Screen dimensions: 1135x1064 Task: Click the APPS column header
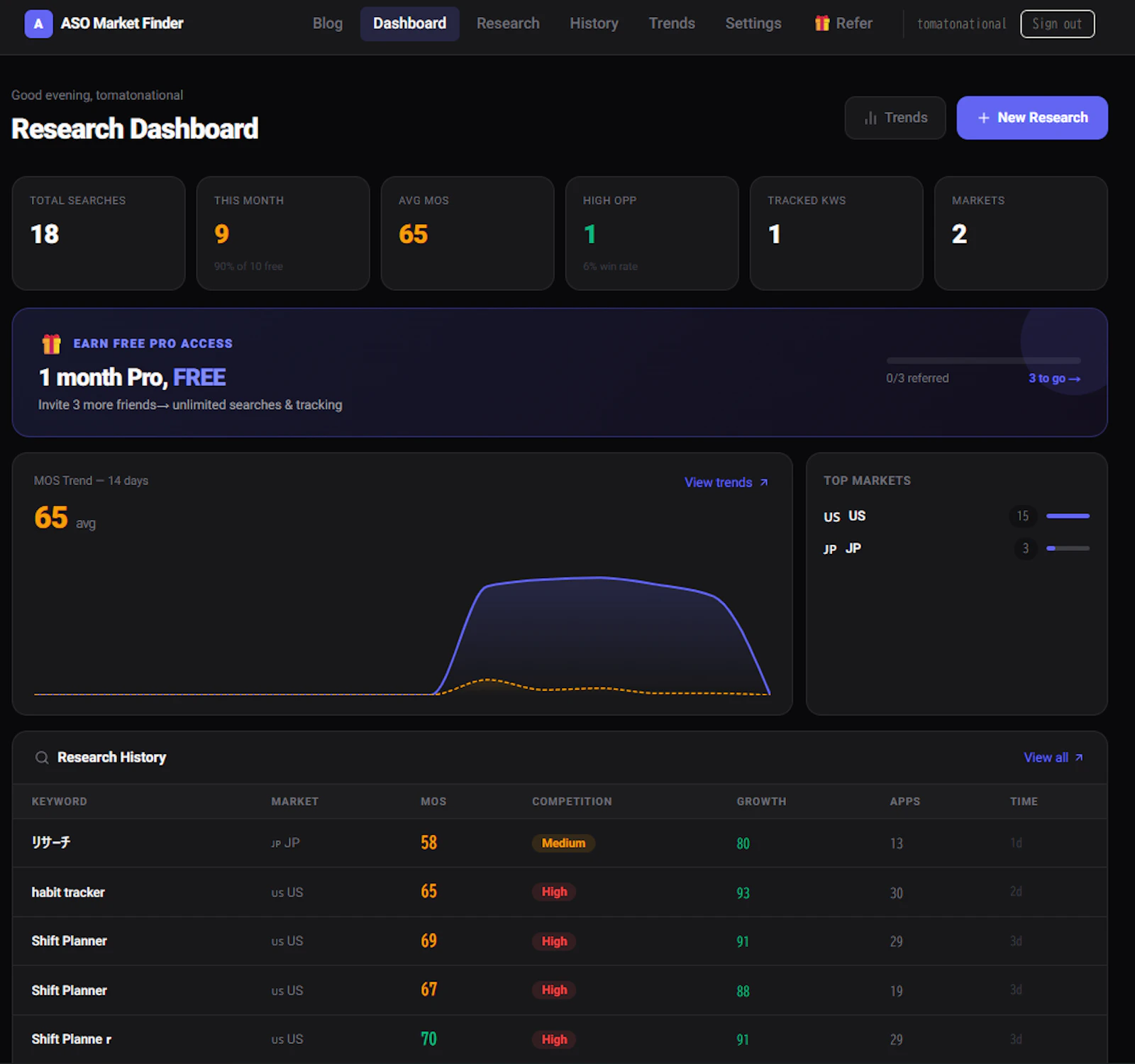904,802
